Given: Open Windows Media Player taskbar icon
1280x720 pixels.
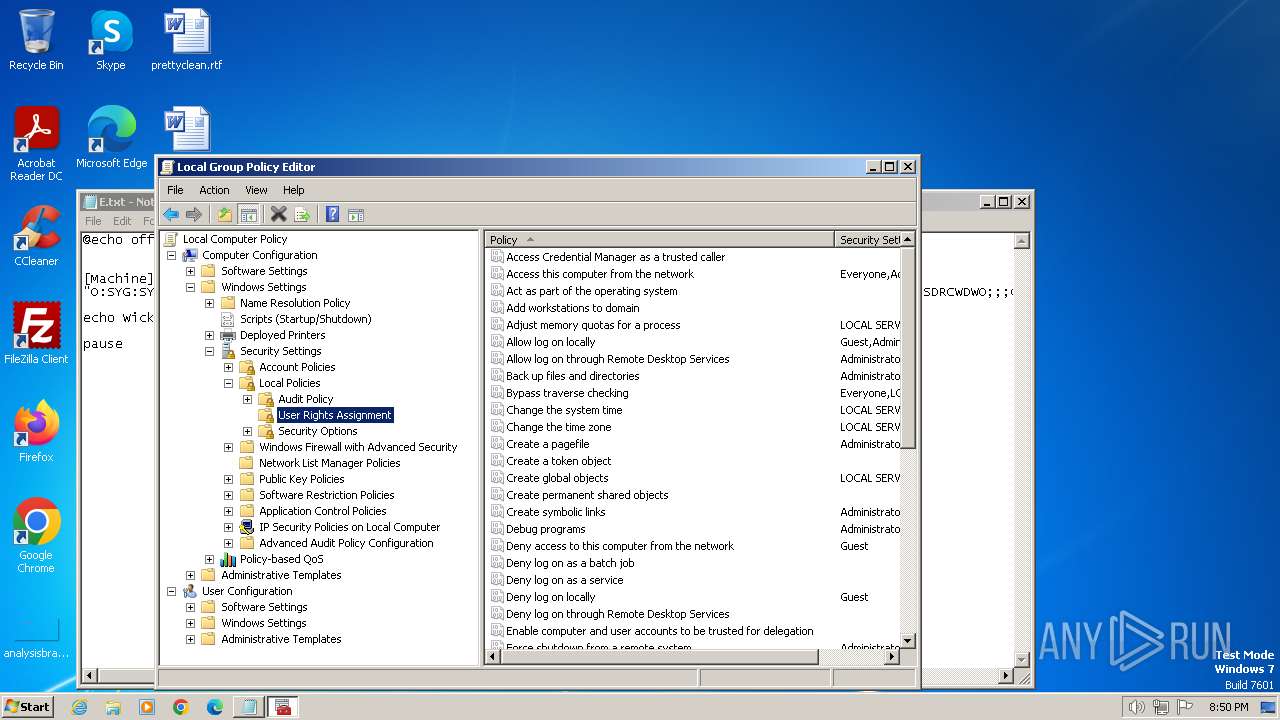Looking at the screenshot, I should coord(147,707).
